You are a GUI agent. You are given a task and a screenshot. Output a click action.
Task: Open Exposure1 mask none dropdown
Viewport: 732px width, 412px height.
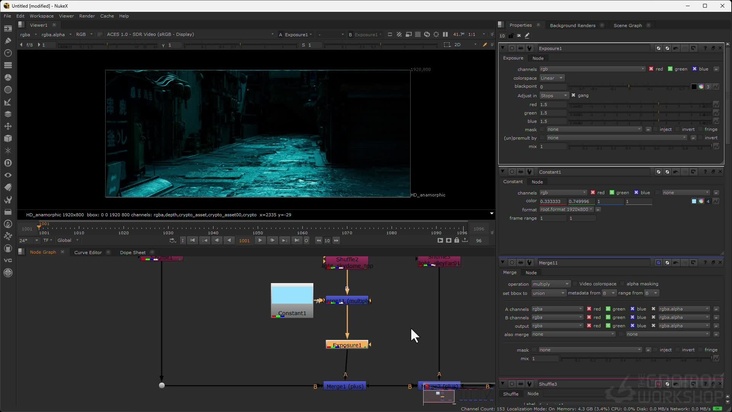coord(594,129)
